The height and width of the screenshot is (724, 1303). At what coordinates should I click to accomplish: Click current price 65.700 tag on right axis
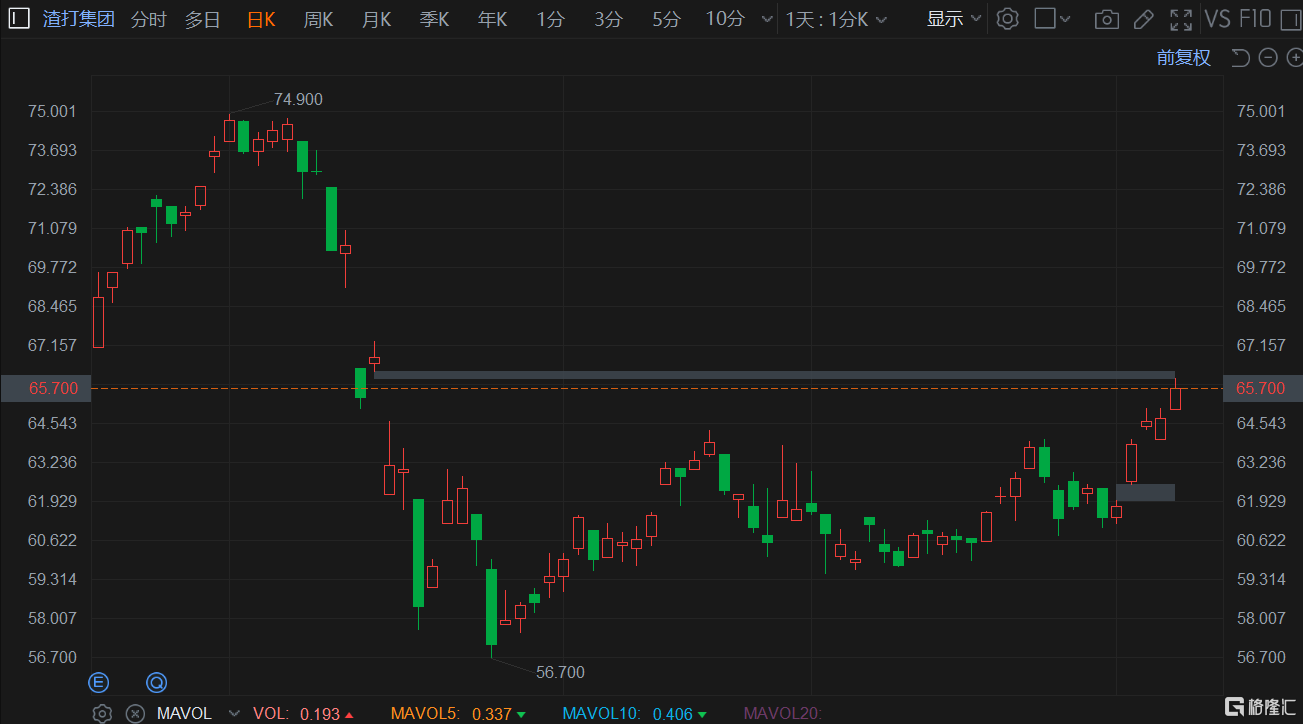coord(1263,388)
